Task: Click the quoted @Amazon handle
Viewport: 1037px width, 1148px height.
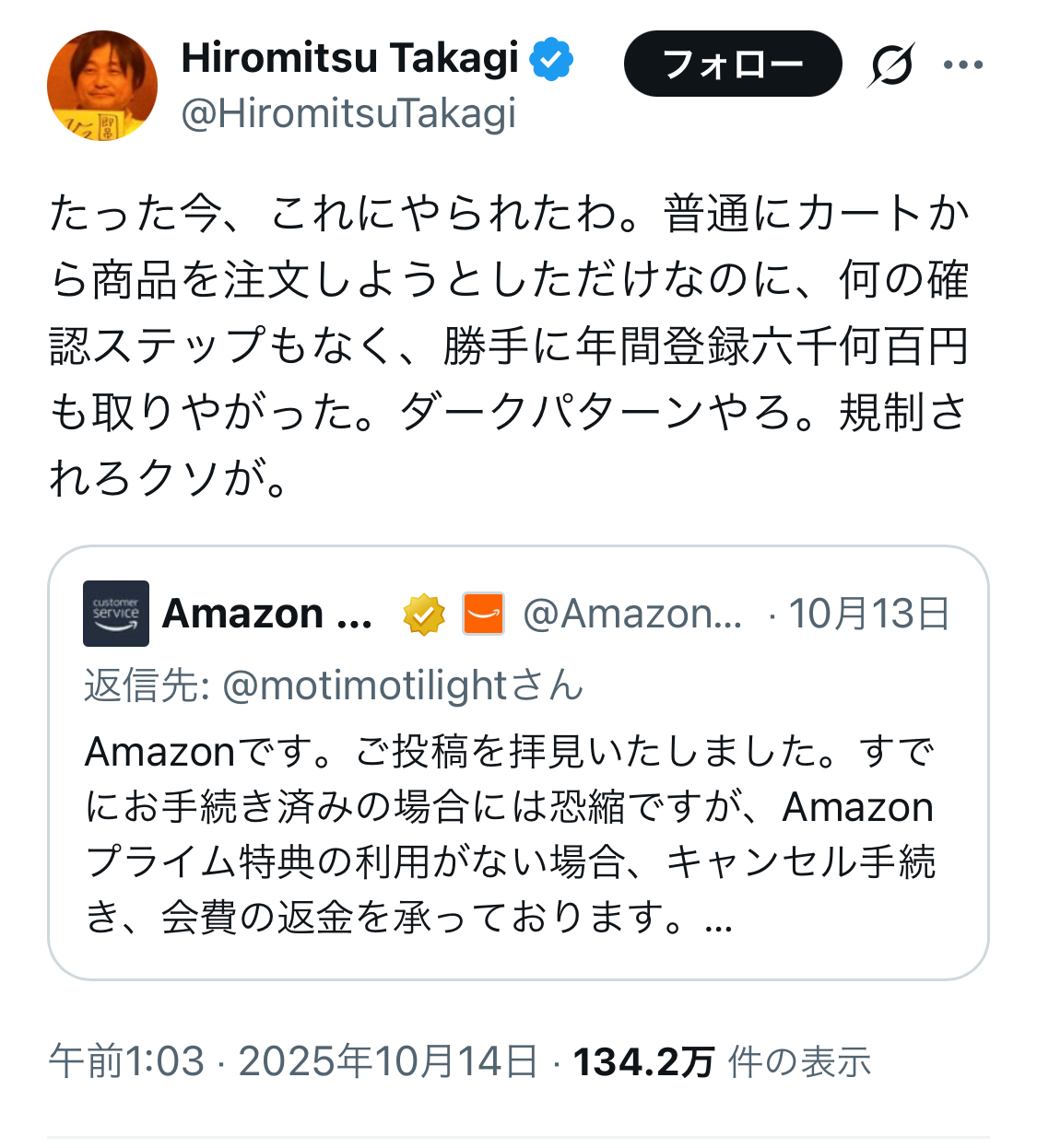Action: [632, 615]
